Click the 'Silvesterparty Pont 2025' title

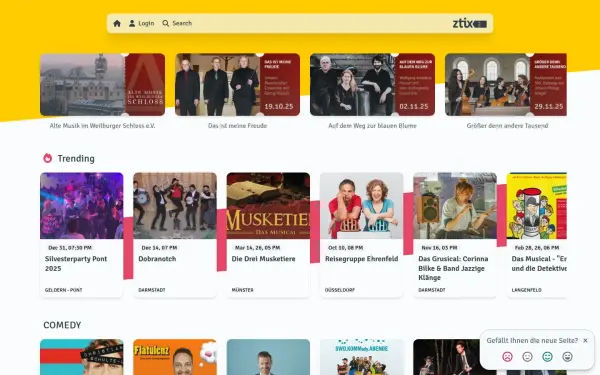76,264
